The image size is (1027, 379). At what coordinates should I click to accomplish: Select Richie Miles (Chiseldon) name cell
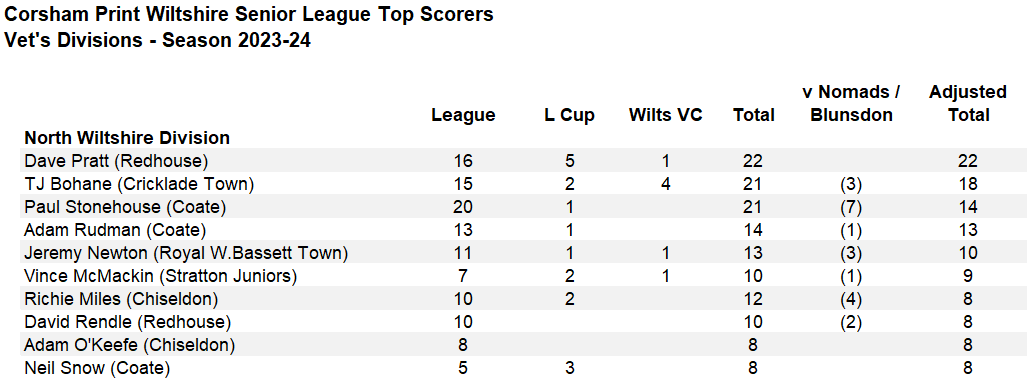pos(121,299)
